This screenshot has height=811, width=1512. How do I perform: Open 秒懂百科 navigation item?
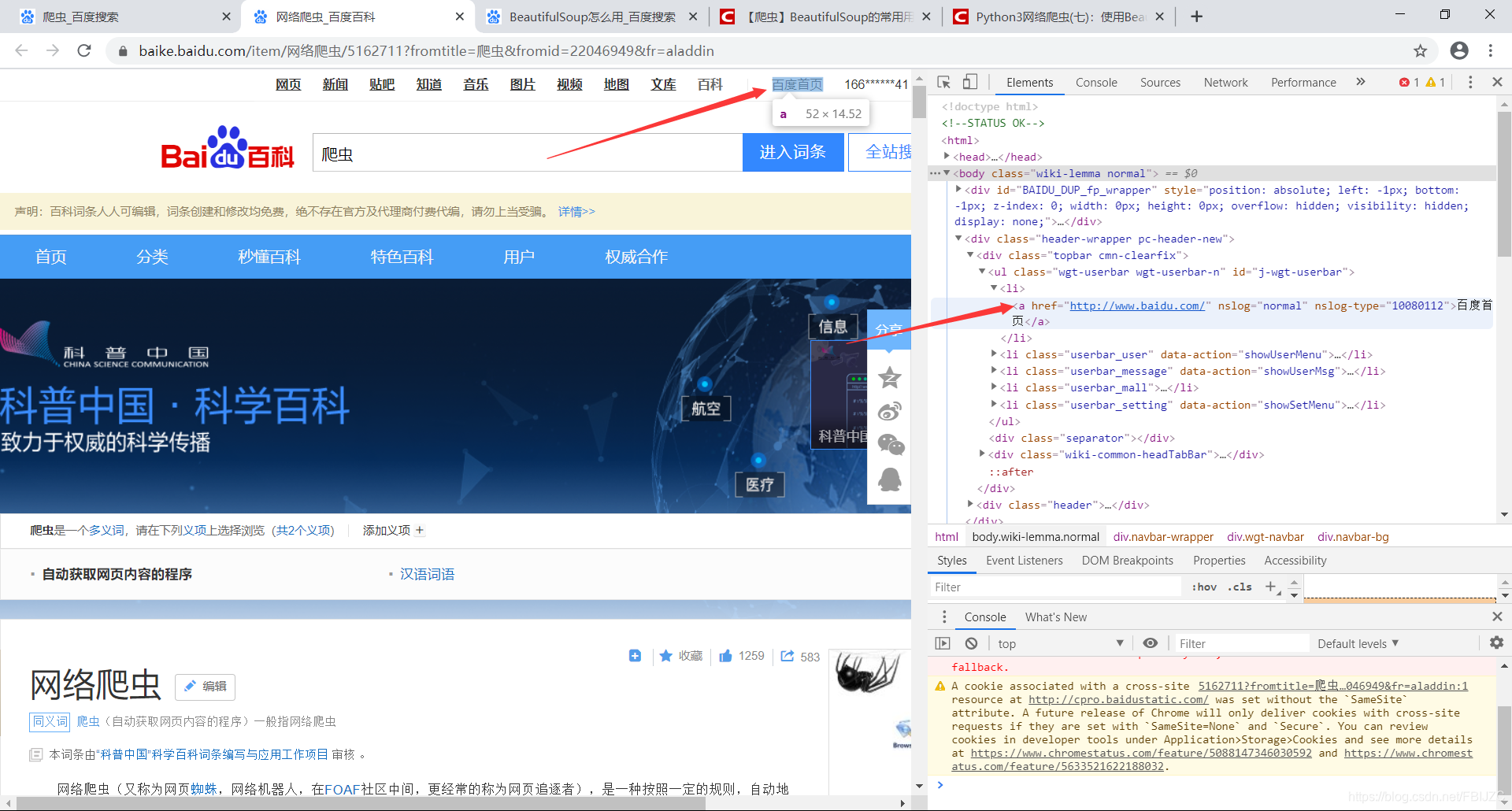pos(269,257)
